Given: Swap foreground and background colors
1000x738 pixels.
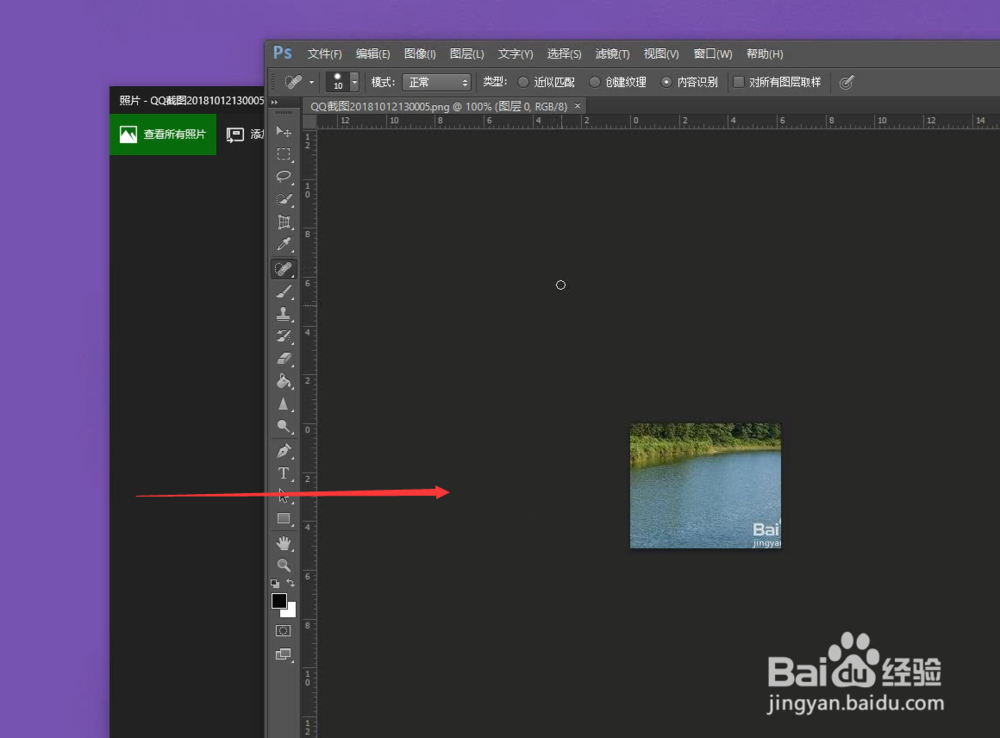Looking at the screenshot, I should [x=291, y=583].
